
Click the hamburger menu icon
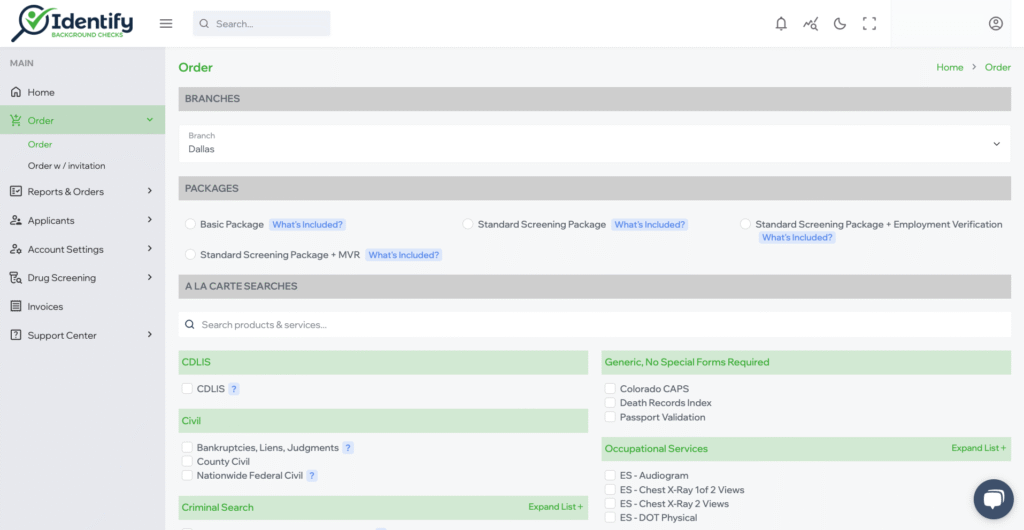pos(166,23)
